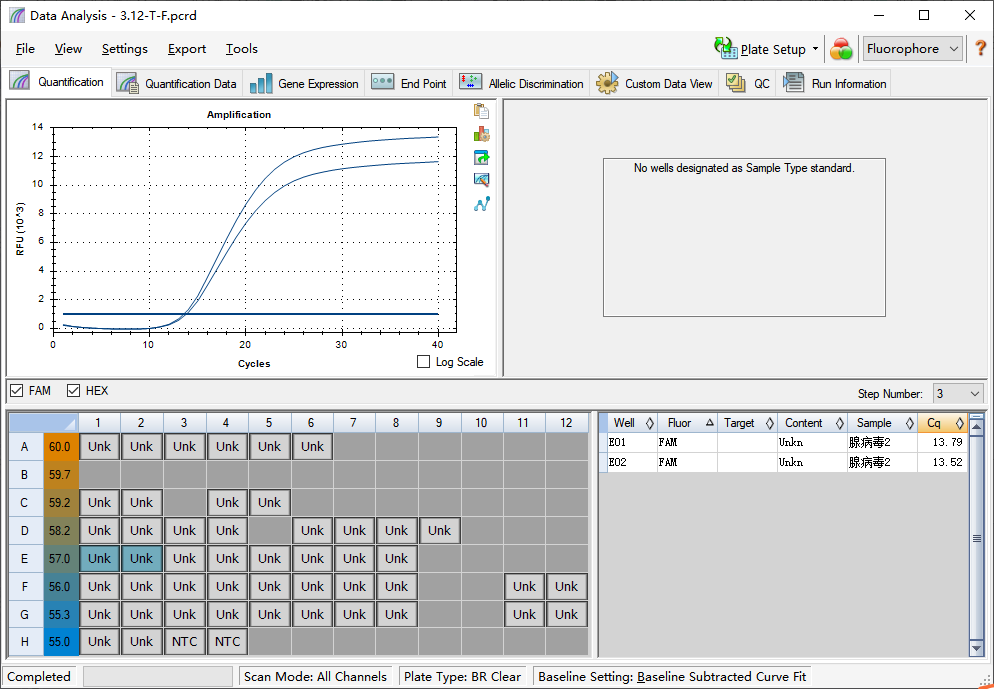Select well E1 Unk in the plate

[100, 558]
